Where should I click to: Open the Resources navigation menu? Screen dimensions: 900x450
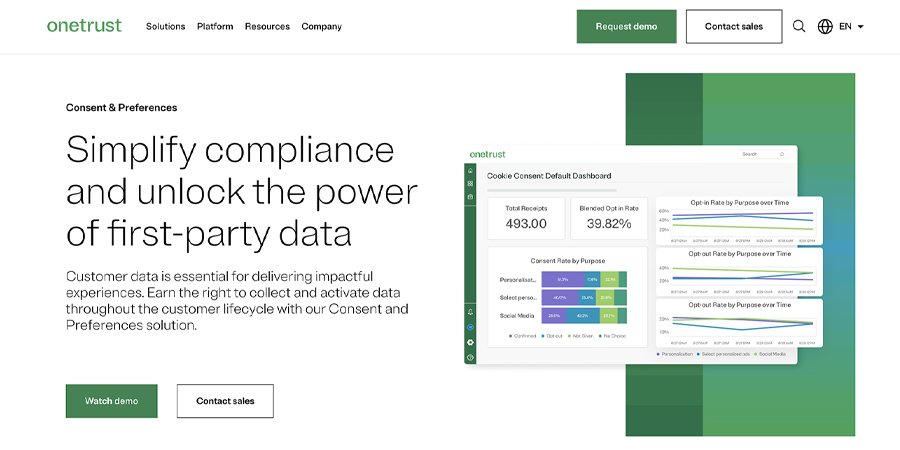pos(267,27)
